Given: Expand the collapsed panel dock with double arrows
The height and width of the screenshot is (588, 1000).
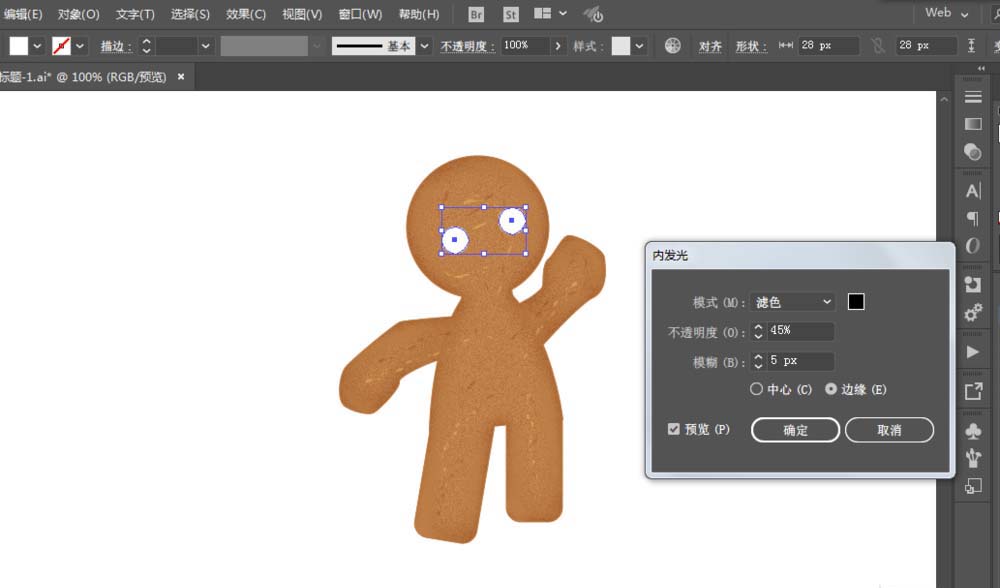Looking at the screenshot, I should (981, 68).
